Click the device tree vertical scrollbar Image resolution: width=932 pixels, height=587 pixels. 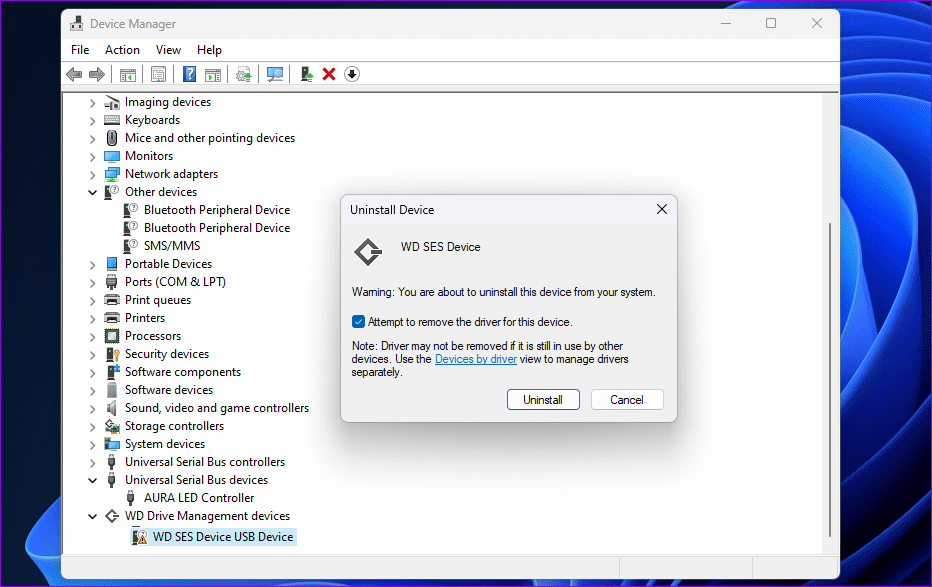coord(830,380)
